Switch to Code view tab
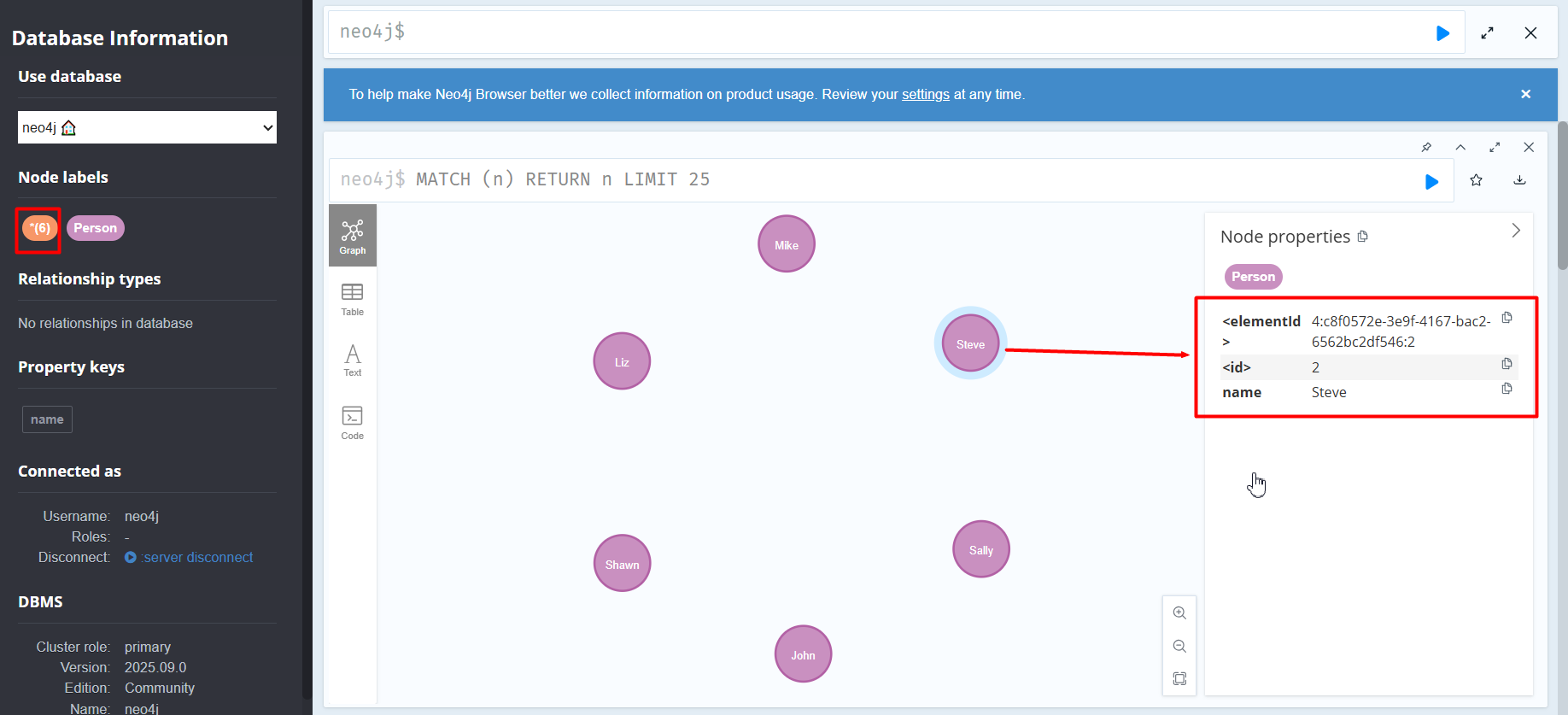This screenshot has width=1568, height=715. tap(352, 423)
